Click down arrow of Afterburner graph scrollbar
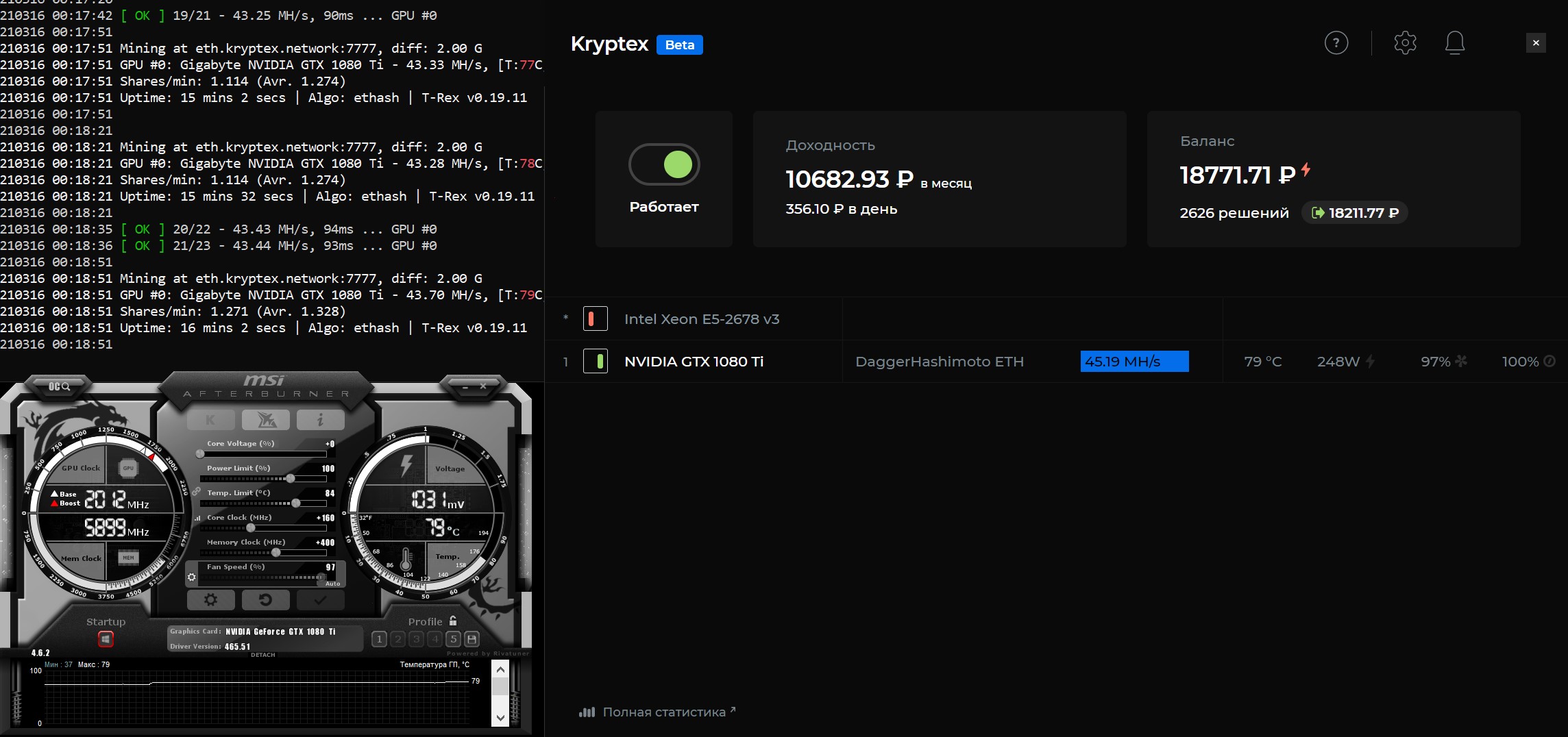The height and width of the screenshot is (737, 1568). coord(500,718)
